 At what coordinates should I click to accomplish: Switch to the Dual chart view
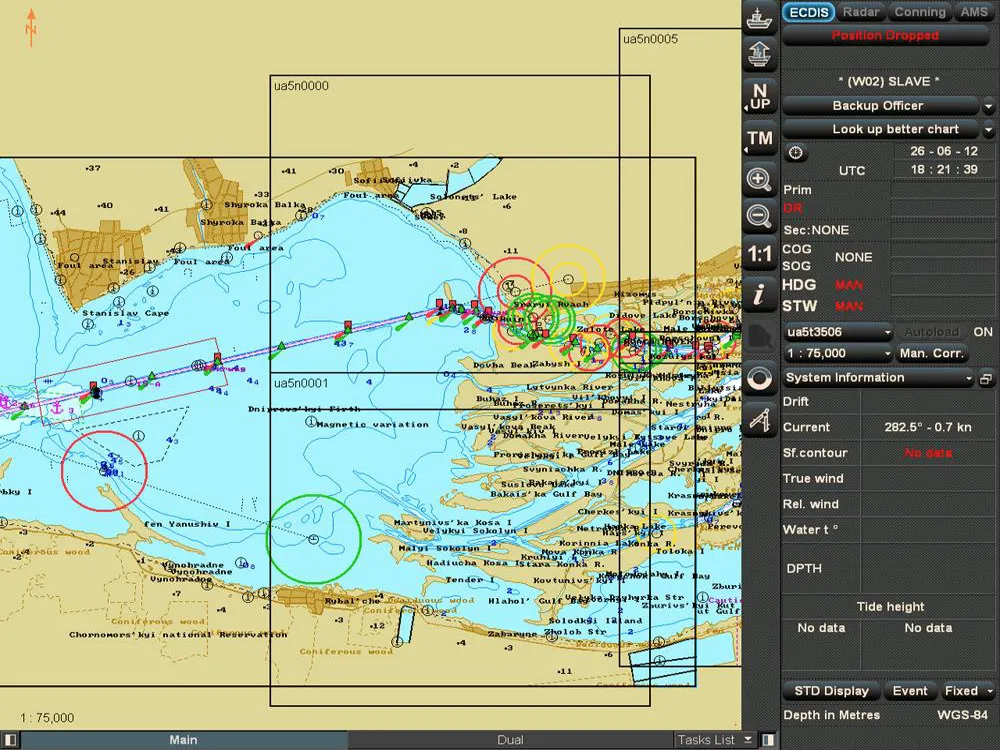tap(510, 740)
